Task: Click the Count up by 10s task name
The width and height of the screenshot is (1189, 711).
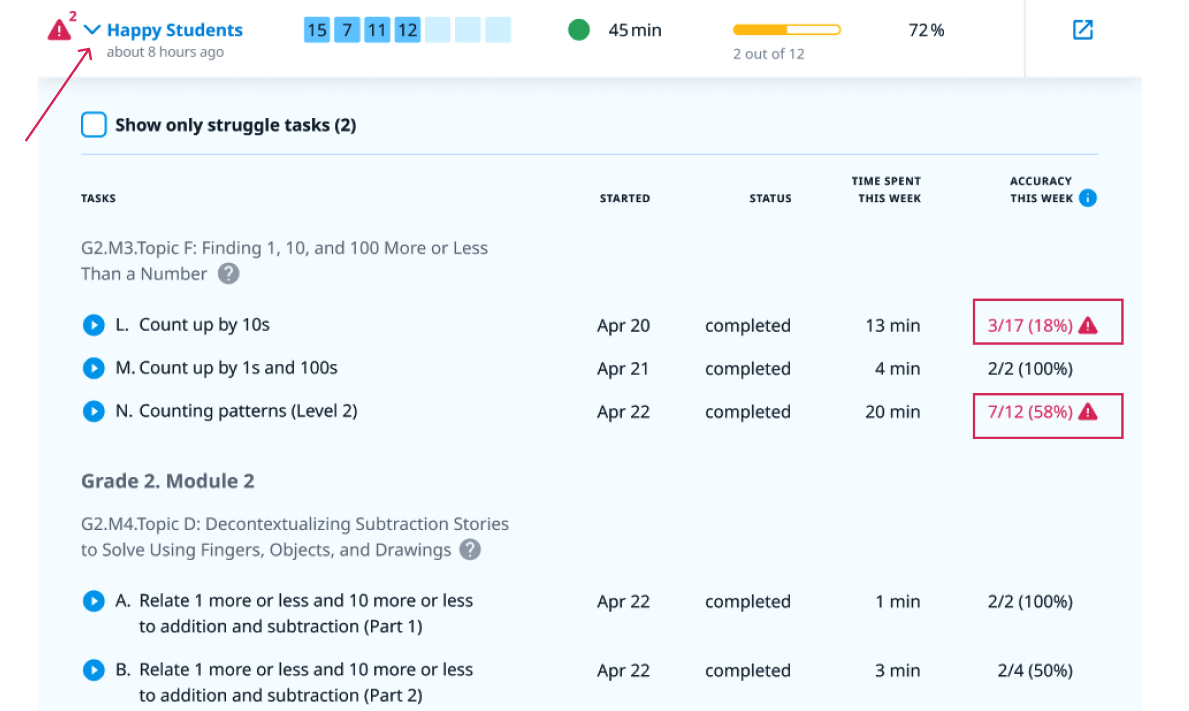Action: [x=204, y=325]
